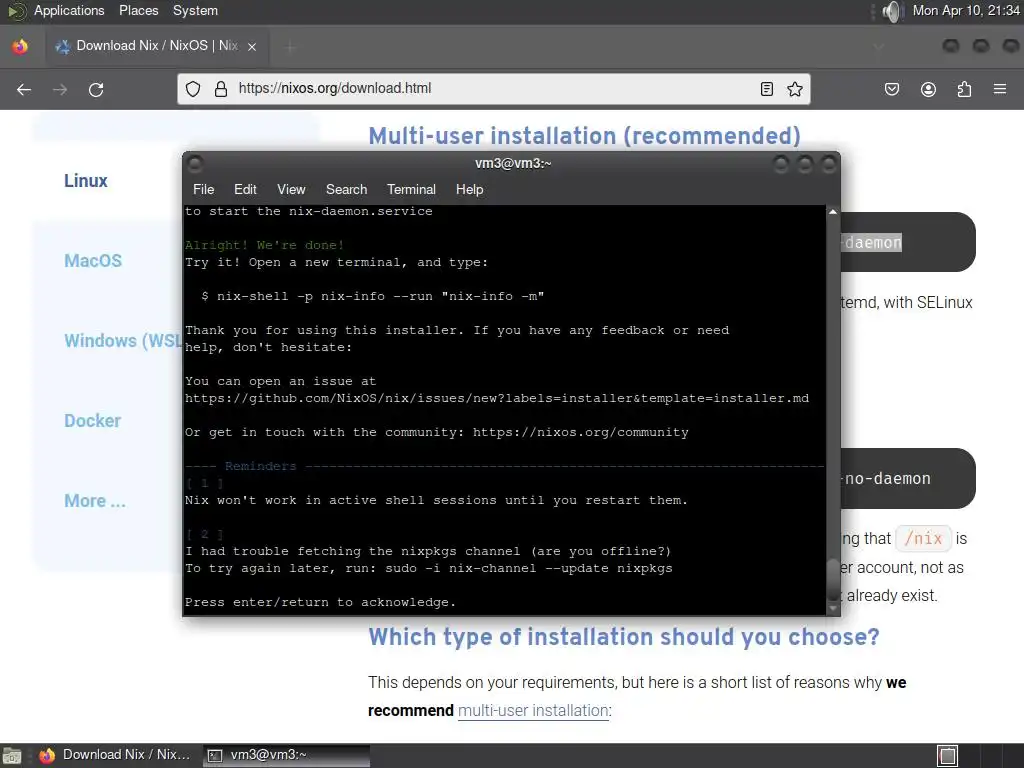This screenshot has width=1024, height=768.
Task: Switch to vm3@vm3:~ taskbar button
Action: tap(286, 755)
